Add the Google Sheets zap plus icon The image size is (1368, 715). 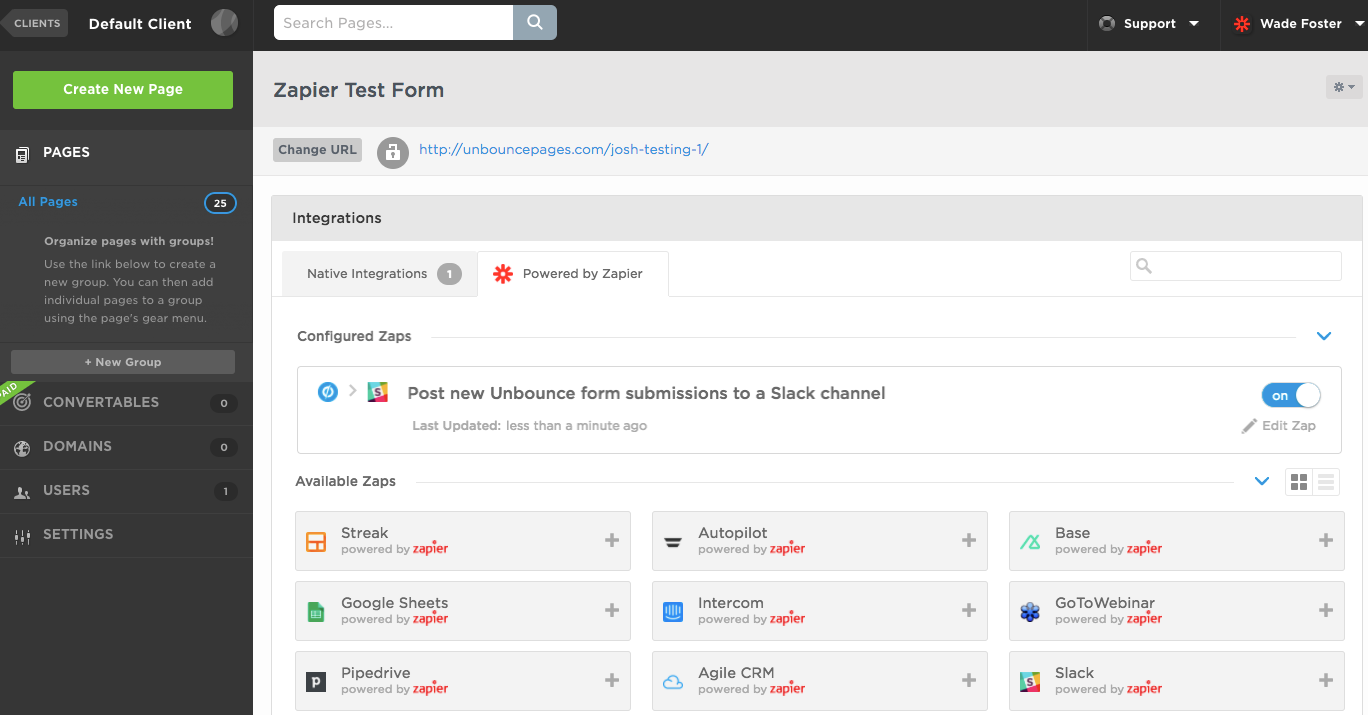tap(612, 610)
